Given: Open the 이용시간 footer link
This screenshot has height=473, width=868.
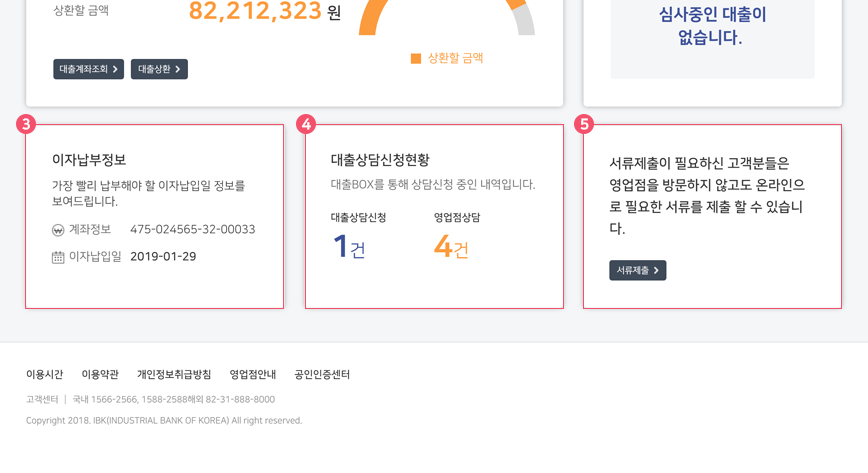Looking at the screenshot, I should click(45, 374).
